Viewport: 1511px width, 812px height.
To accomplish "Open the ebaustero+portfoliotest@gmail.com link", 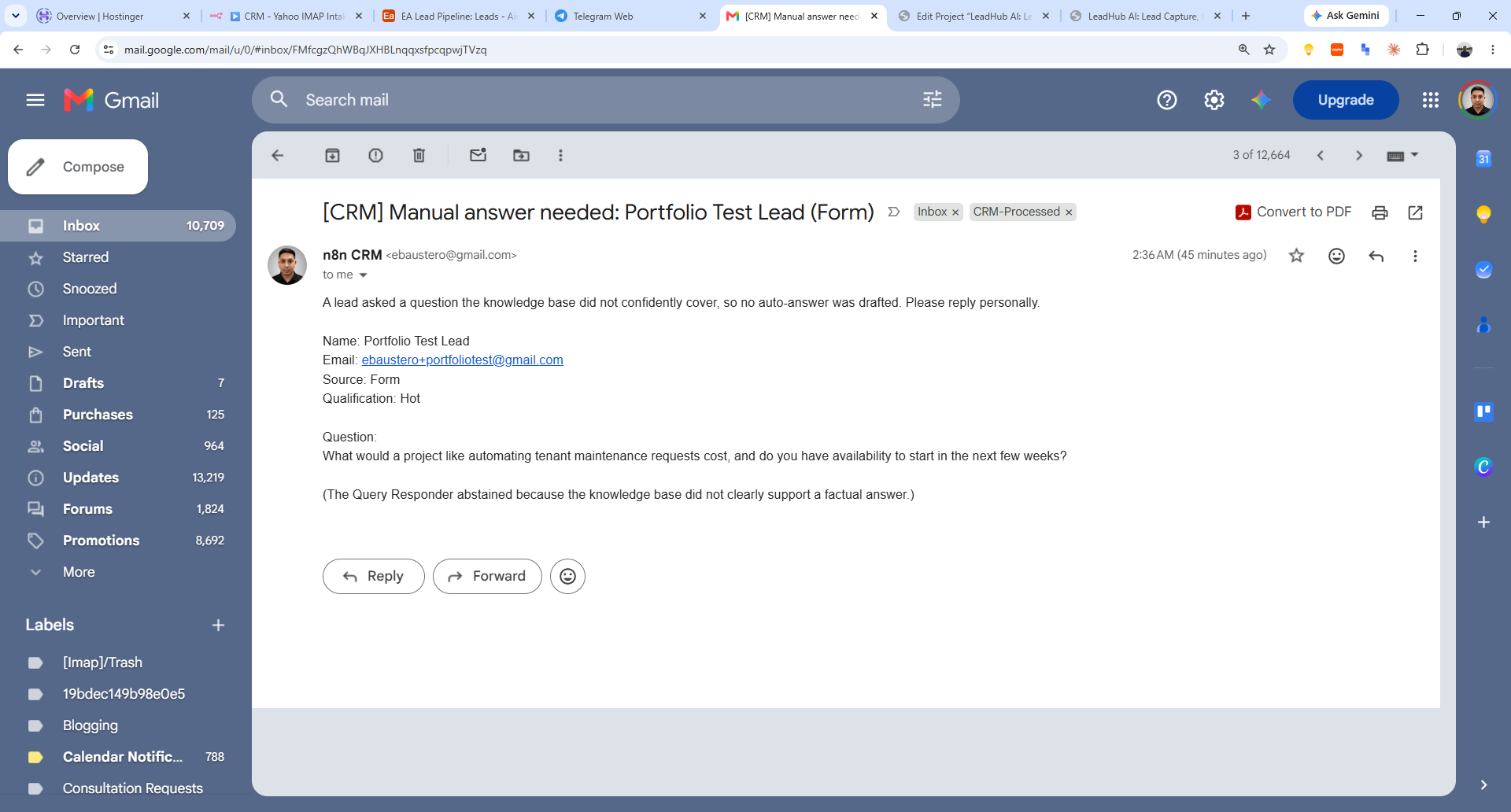I will point(462,360).
